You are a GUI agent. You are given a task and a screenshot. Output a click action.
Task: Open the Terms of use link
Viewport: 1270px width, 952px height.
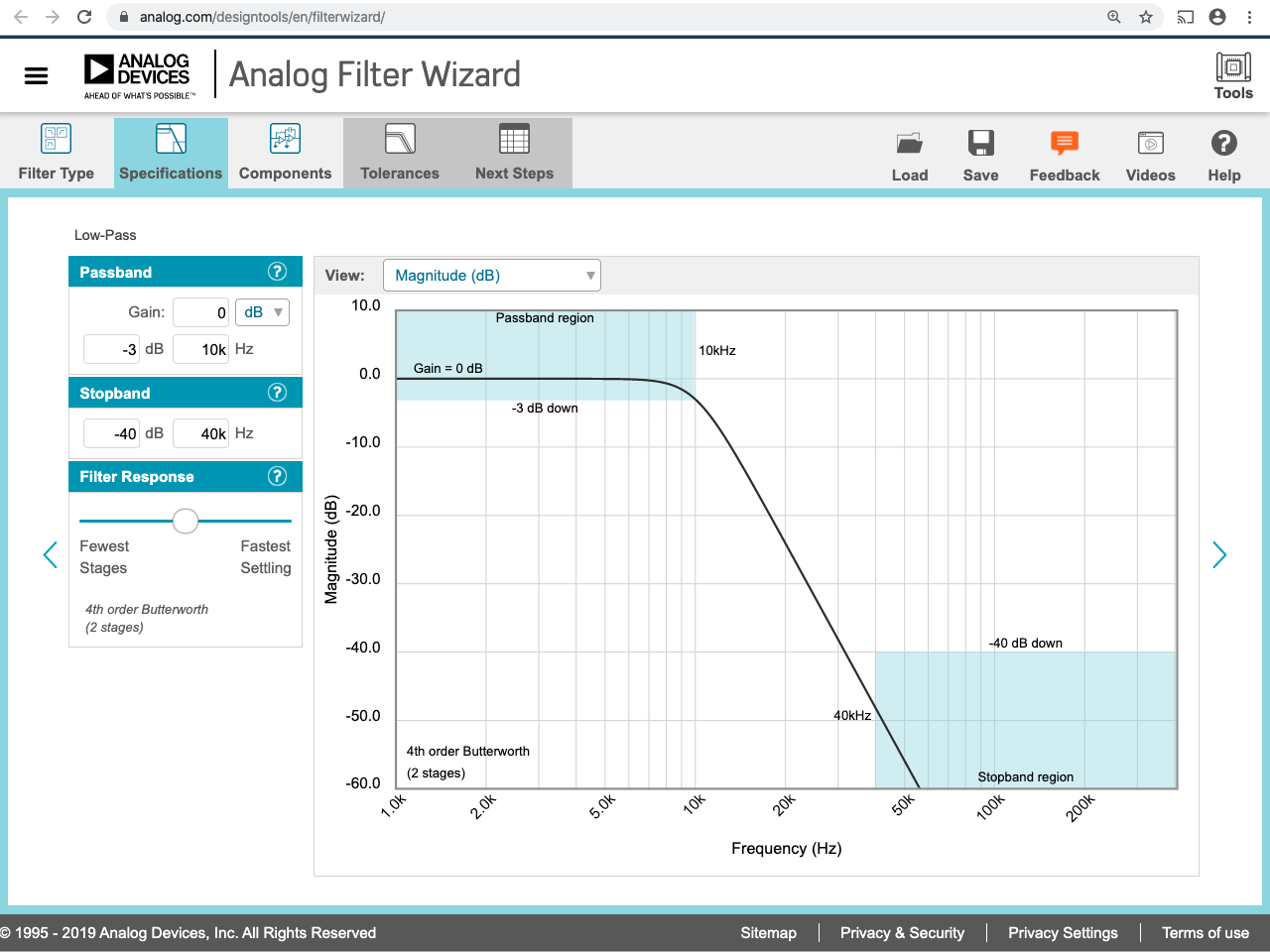[1206, 933]
